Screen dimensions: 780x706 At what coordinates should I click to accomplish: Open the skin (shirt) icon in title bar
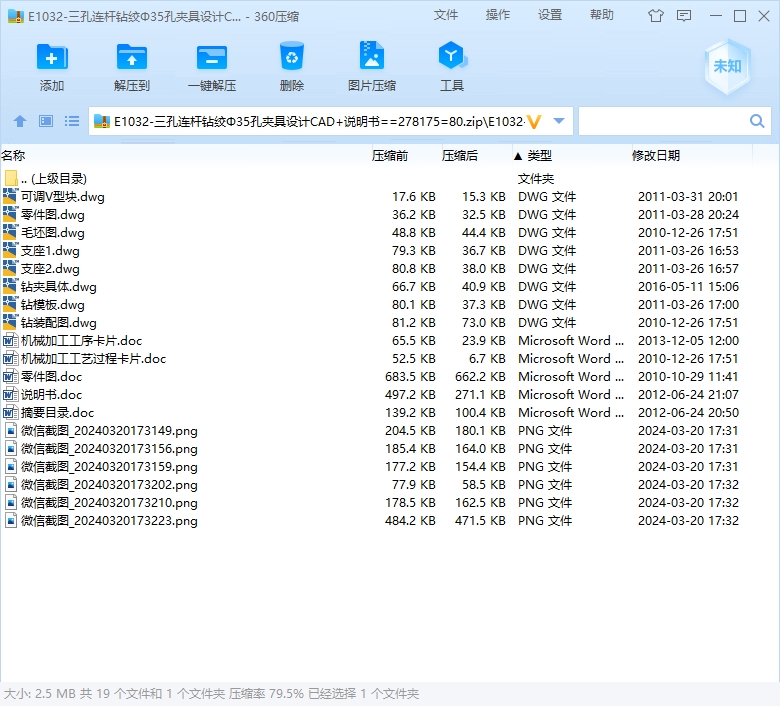coord(656,16)
